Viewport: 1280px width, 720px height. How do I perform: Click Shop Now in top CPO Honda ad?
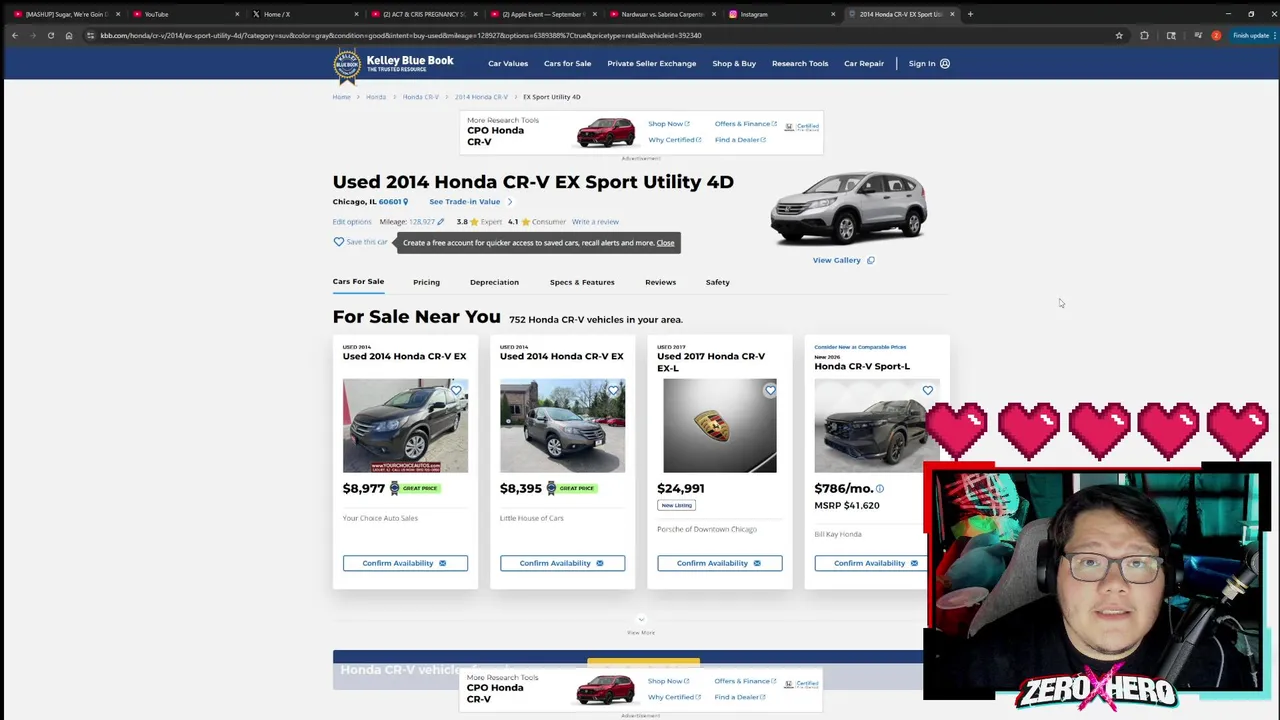668,124
